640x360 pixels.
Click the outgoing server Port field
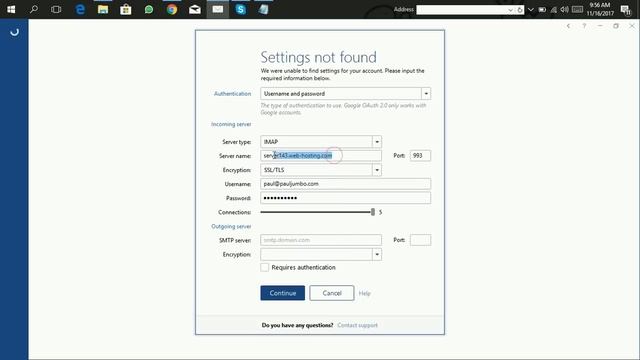420,240
